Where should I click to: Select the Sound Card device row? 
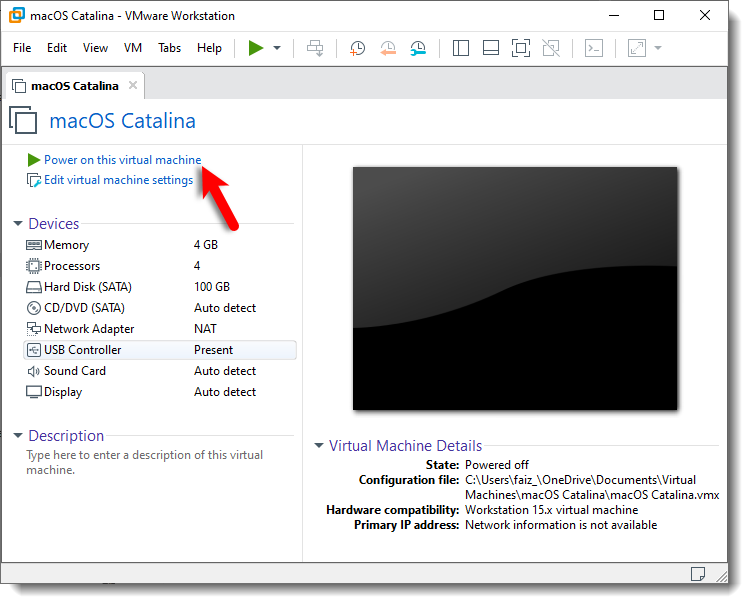click(x=160, y=371)
